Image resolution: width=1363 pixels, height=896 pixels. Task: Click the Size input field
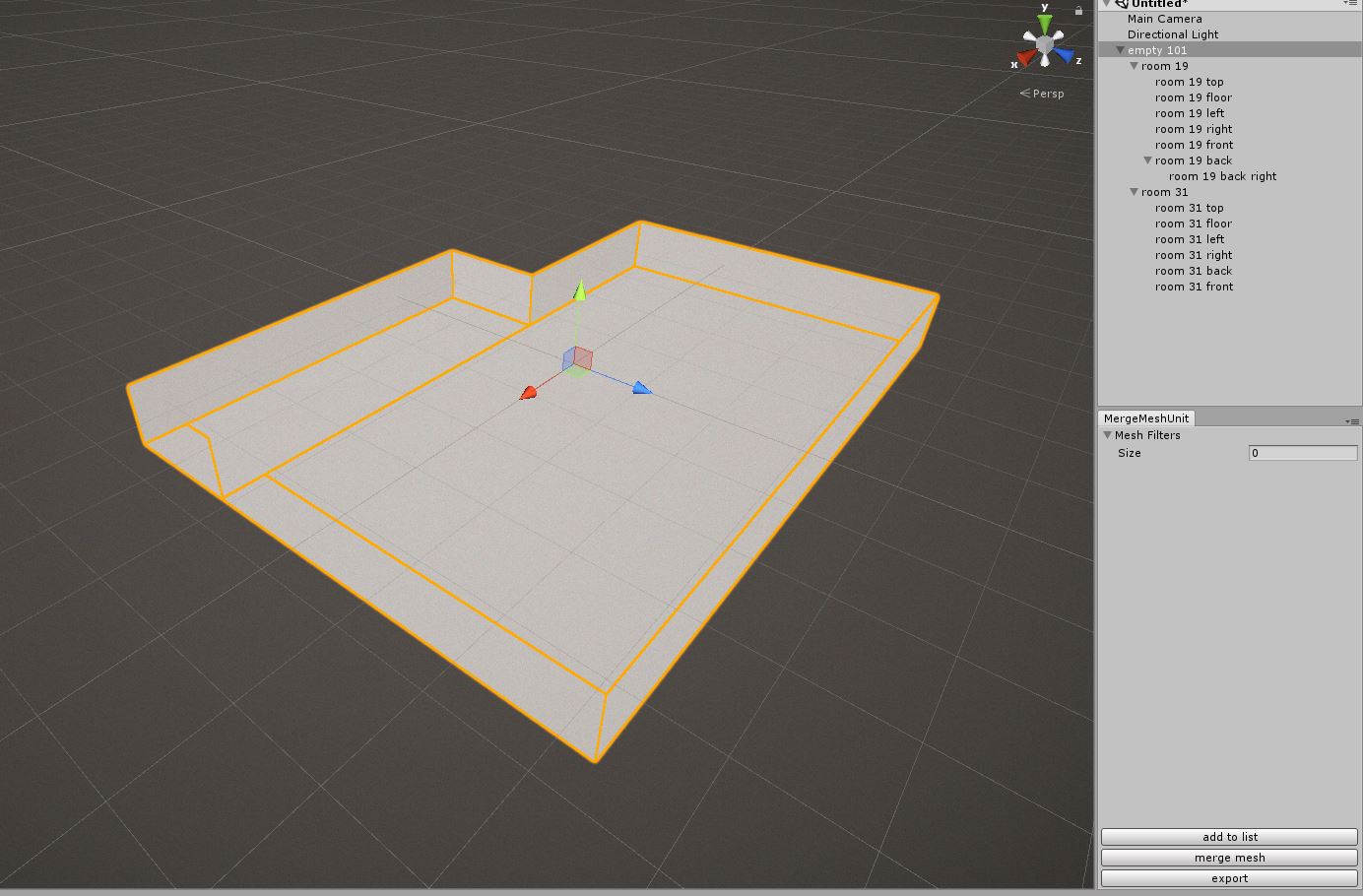tap(1303, 453)
